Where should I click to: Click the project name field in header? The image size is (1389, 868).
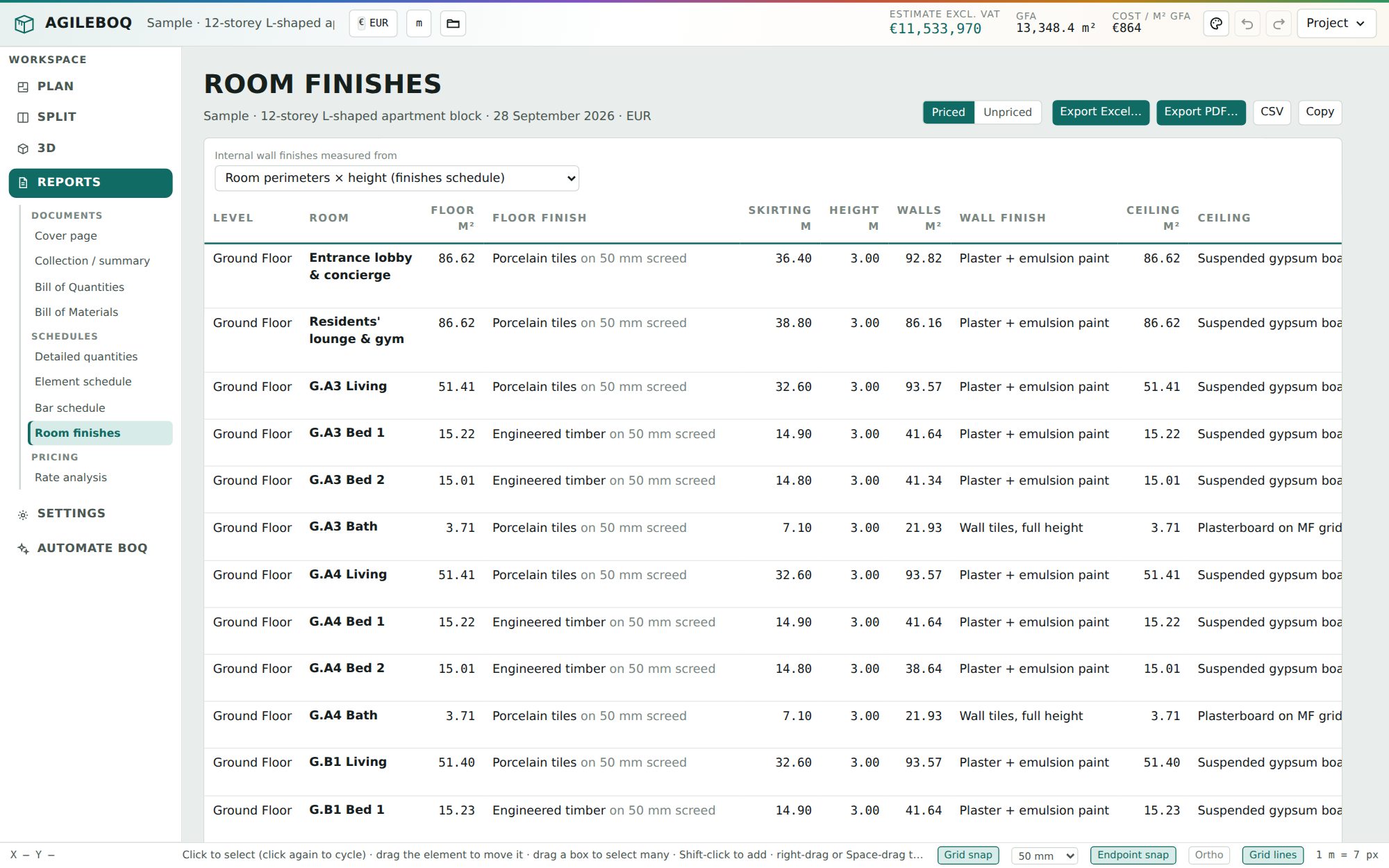[x=240, y=23]
